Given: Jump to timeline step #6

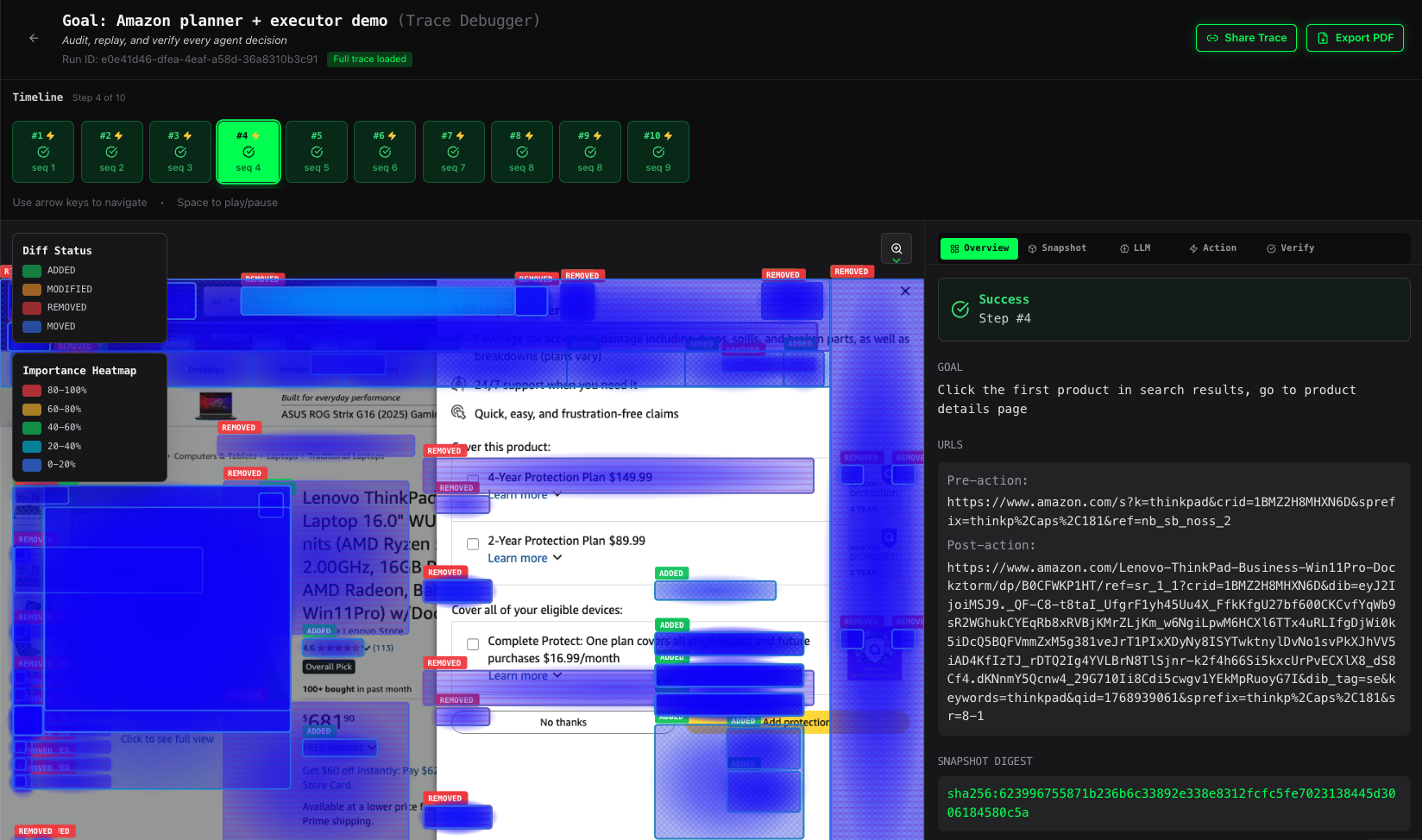Looking at the screenshot, I should coord(385,152).
